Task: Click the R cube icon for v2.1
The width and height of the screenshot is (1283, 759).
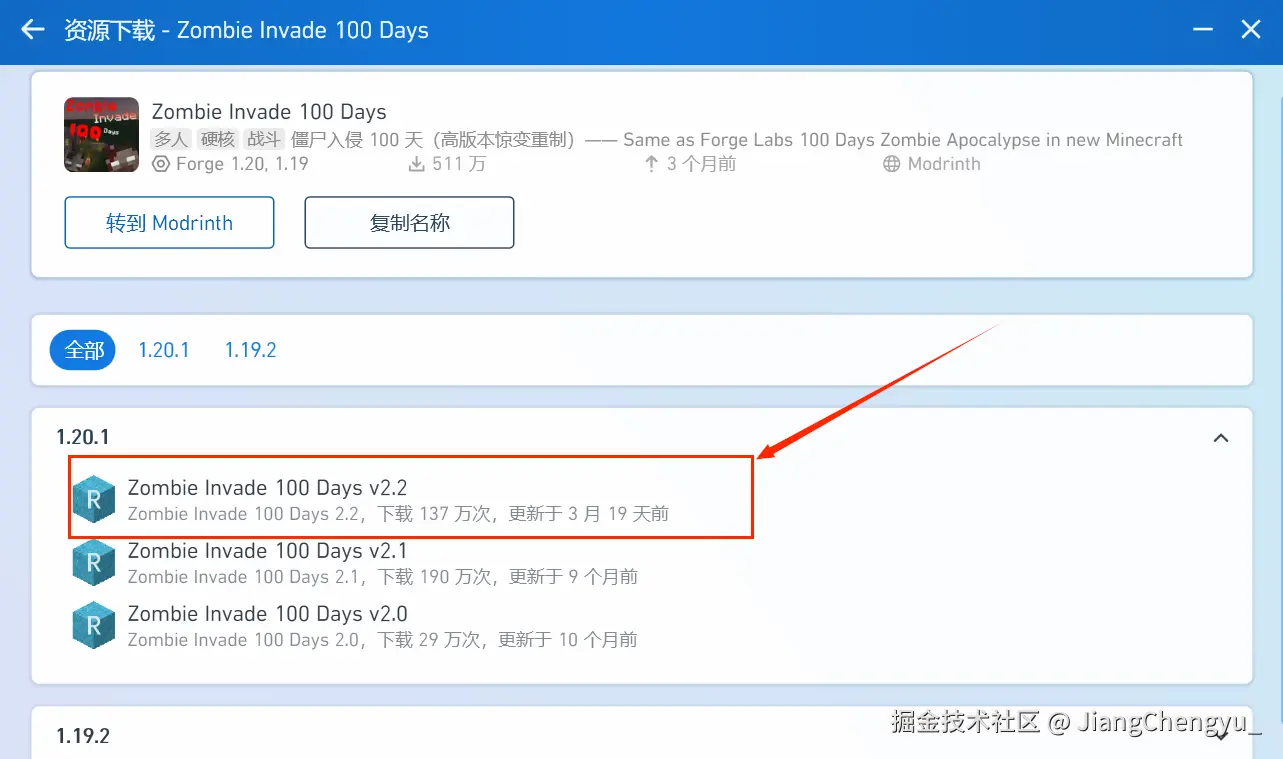Action: click(x=94, y=562)
